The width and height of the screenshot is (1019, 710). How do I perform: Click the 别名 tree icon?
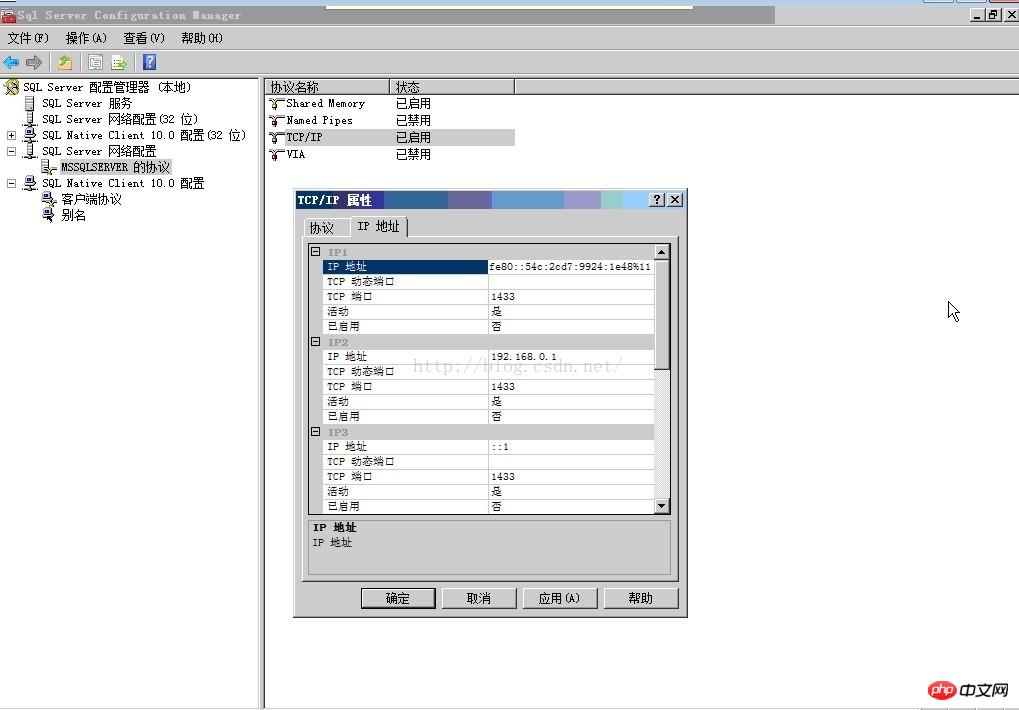tap(49, 215)
